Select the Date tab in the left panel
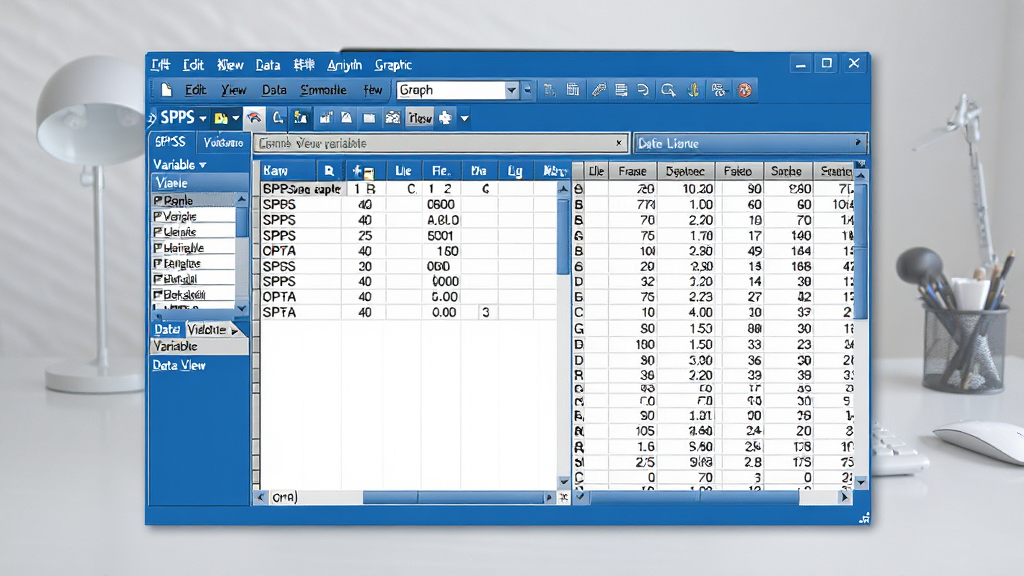1024x576 pixels. coord(167,329)
